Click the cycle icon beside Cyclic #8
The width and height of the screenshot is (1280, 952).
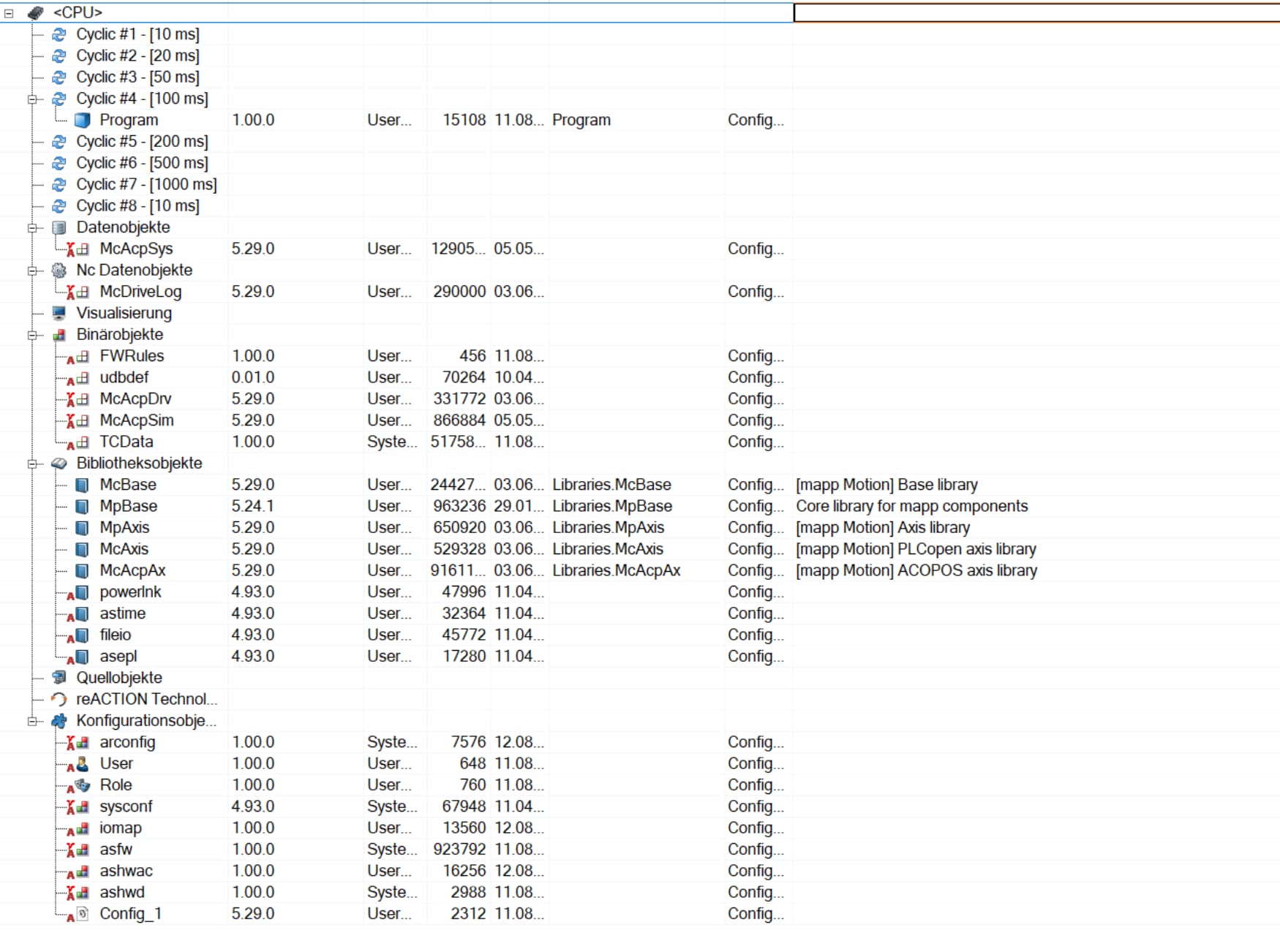tap(59, 206)
